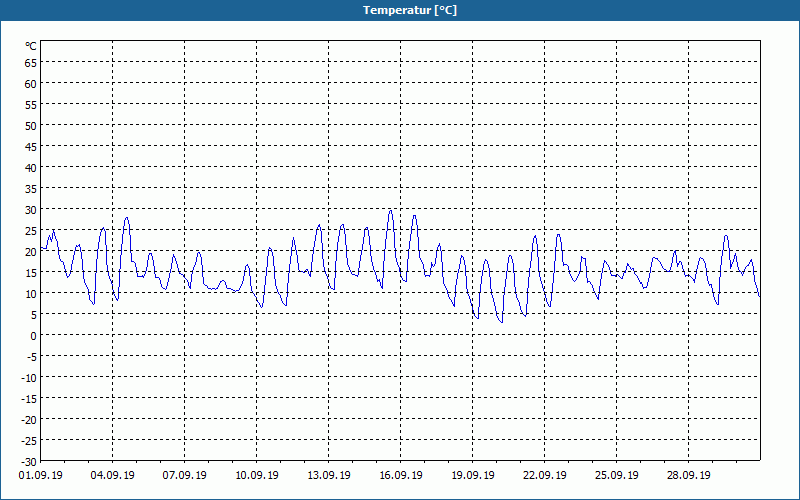800x500 pixels.
Task: Select the 22.09.19 date label
Action: pos(544,475)
